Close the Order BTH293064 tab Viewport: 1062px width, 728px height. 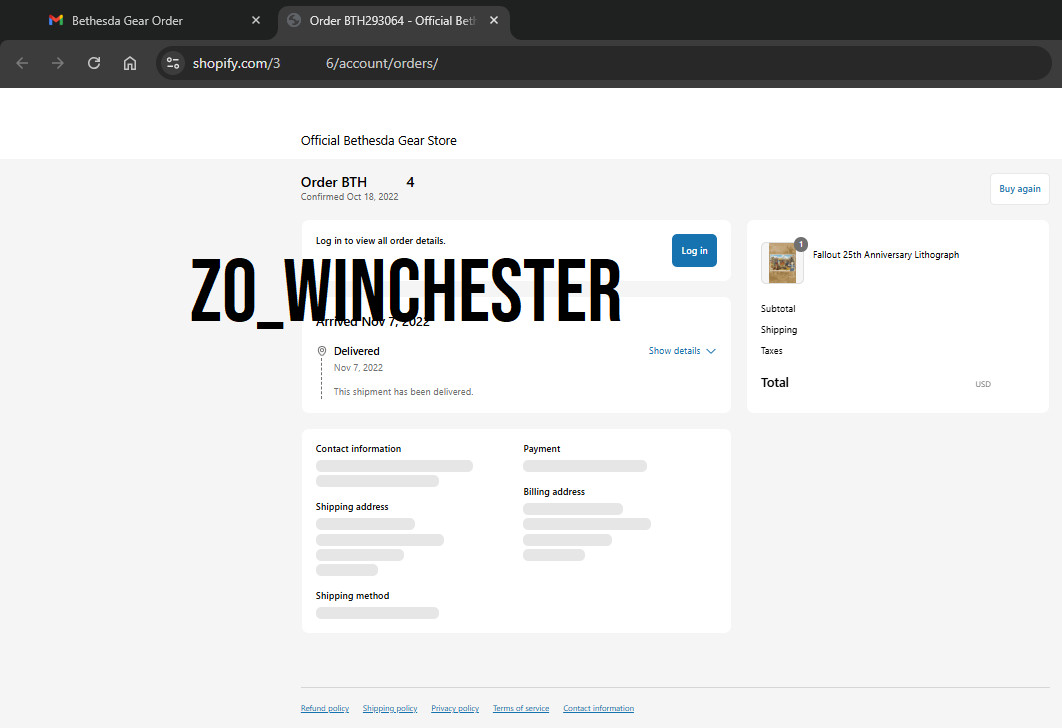494,20
